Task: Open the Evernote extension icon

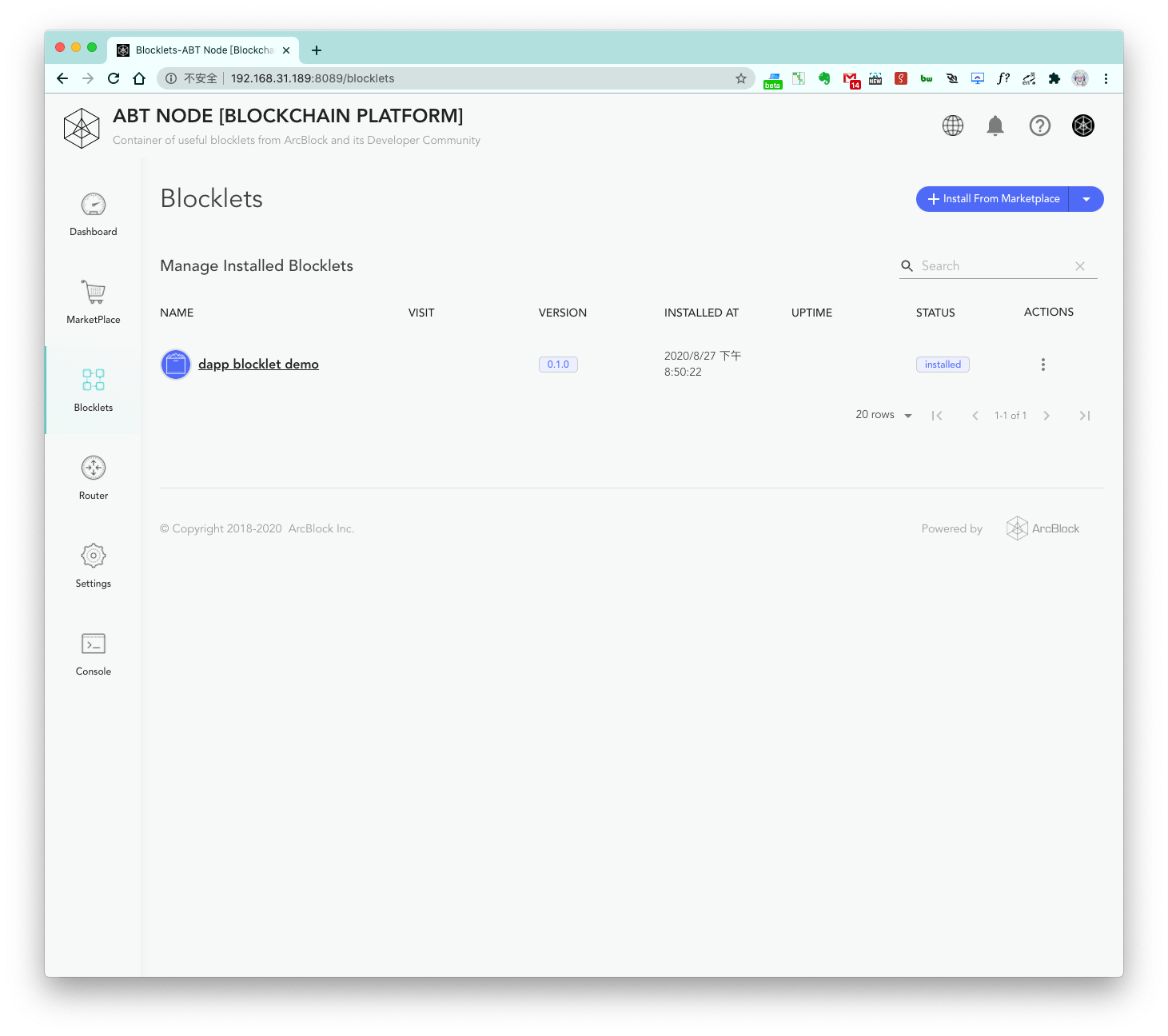Action: 824,78
